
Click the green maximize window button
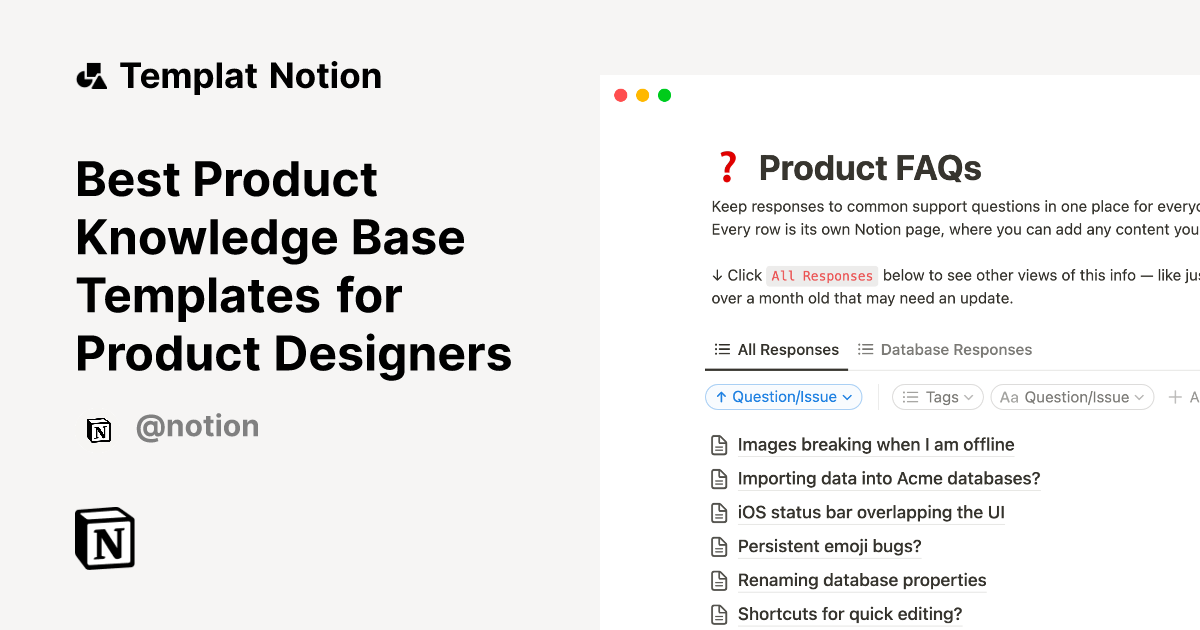click(x=665, y=96)
